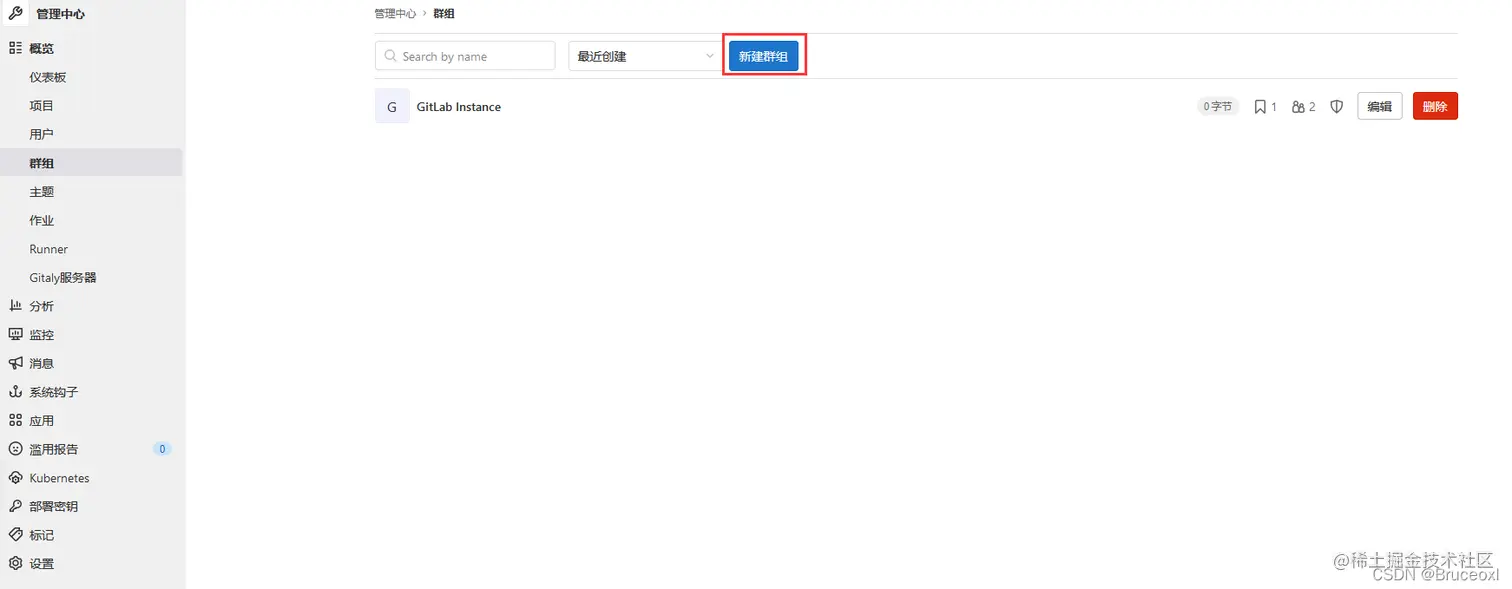The height and width of the screenshot is (589, 1512).
Task: Click the 新建群组 button
Action: pos(764,56)
